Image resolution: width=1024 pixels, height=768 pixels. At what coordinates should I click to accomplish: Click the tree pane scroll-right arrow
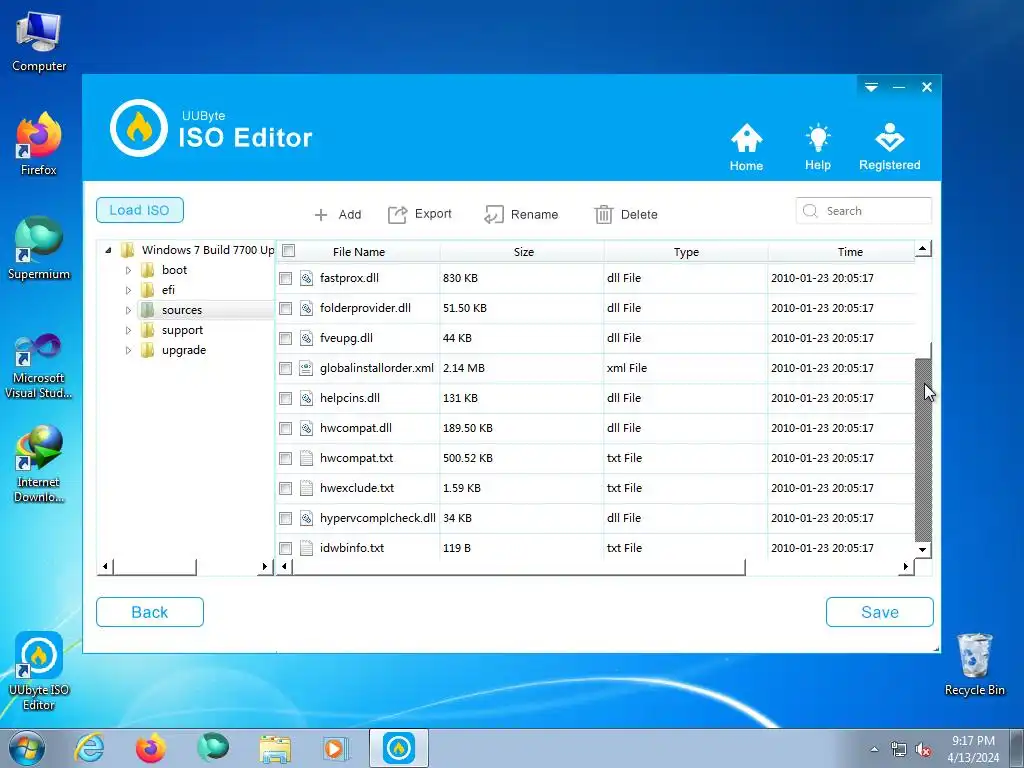tap(264, 566)
